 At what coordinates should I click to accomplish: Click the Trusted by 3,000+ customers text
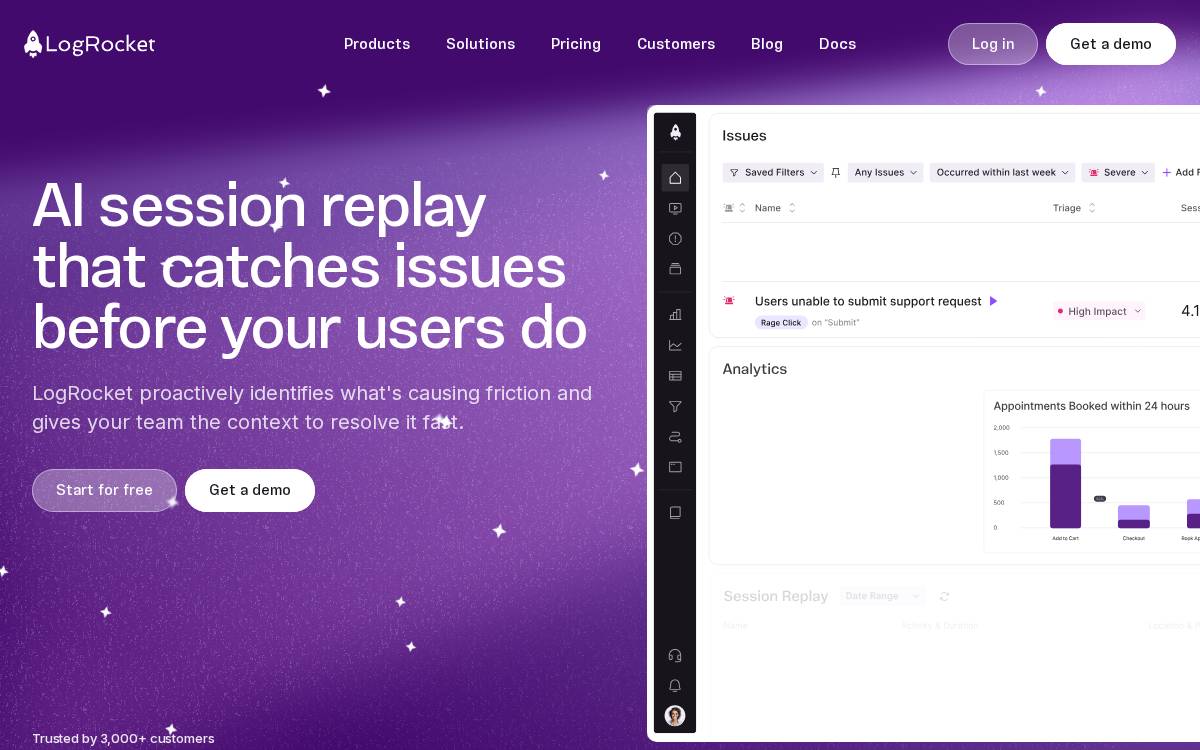click(123, 739)
